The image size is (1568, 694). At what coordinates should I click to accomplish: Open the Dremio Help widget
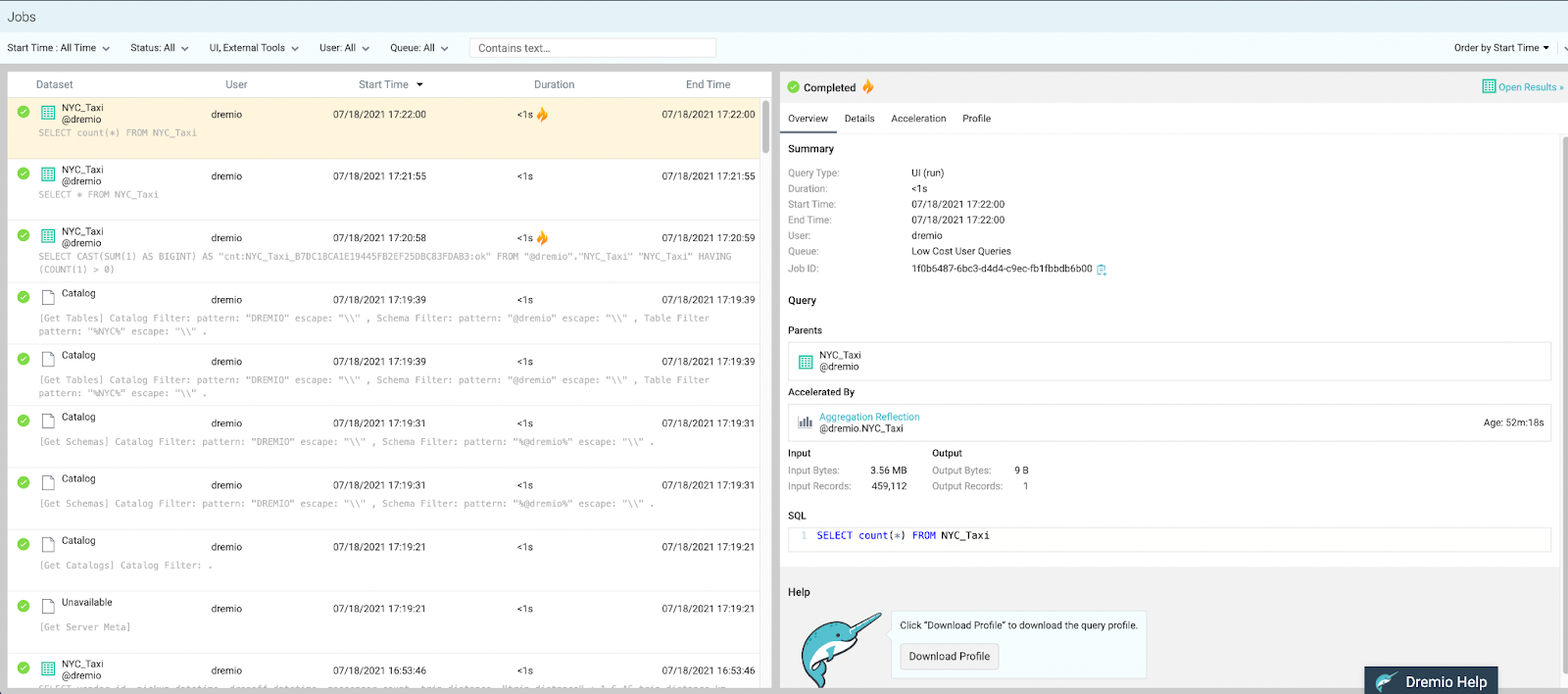pyautogui.click(x=1431, y=681)
